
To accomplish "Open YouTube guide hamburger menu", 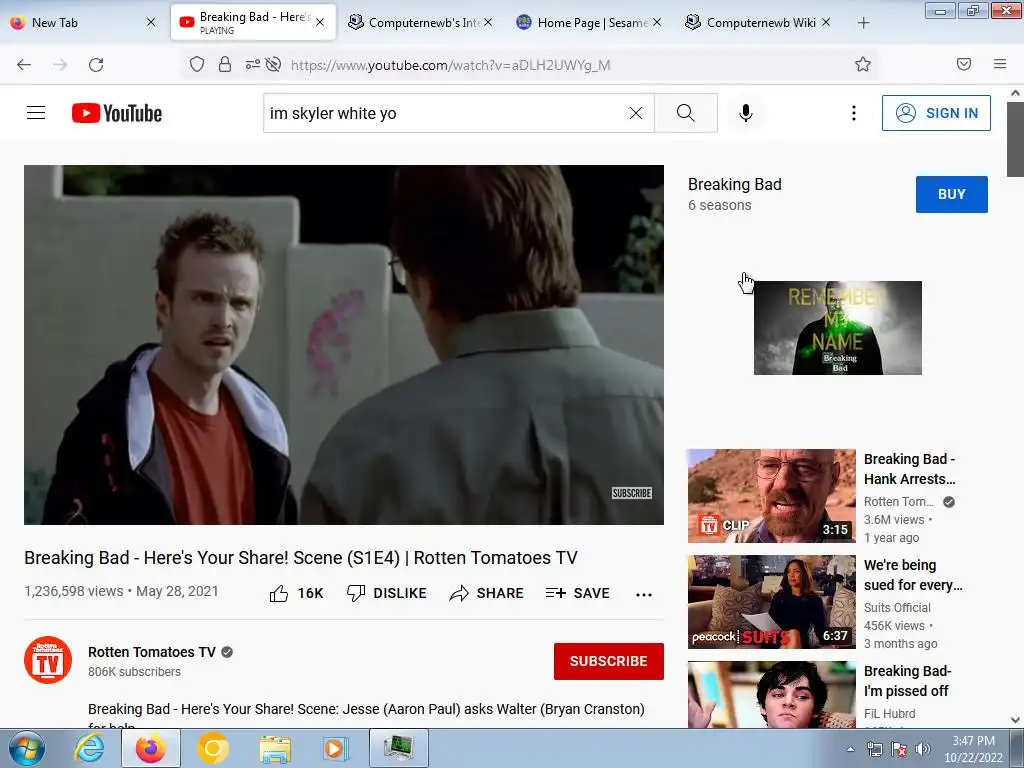I will [x=36, y=113].
